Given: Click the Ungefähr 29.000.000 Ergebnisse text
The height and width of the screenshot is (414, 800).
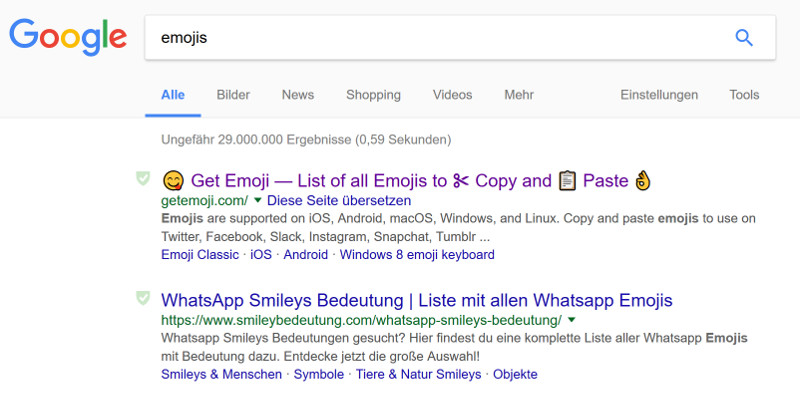Looking at the screenshot, I should 306,139.
